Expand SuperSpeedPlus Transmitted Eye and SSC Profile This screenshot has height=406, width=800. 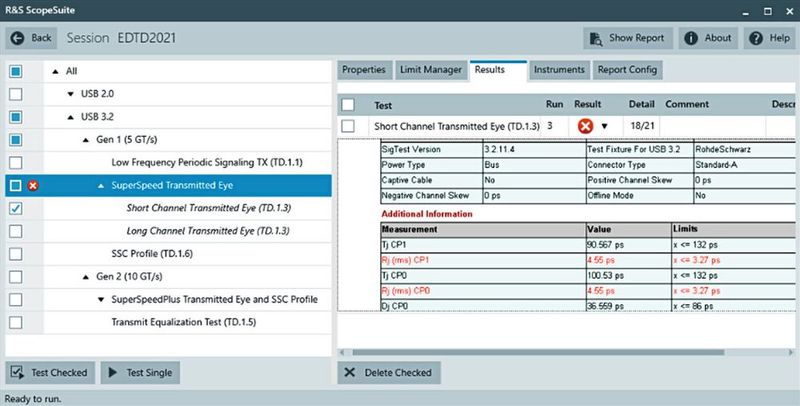101,299
